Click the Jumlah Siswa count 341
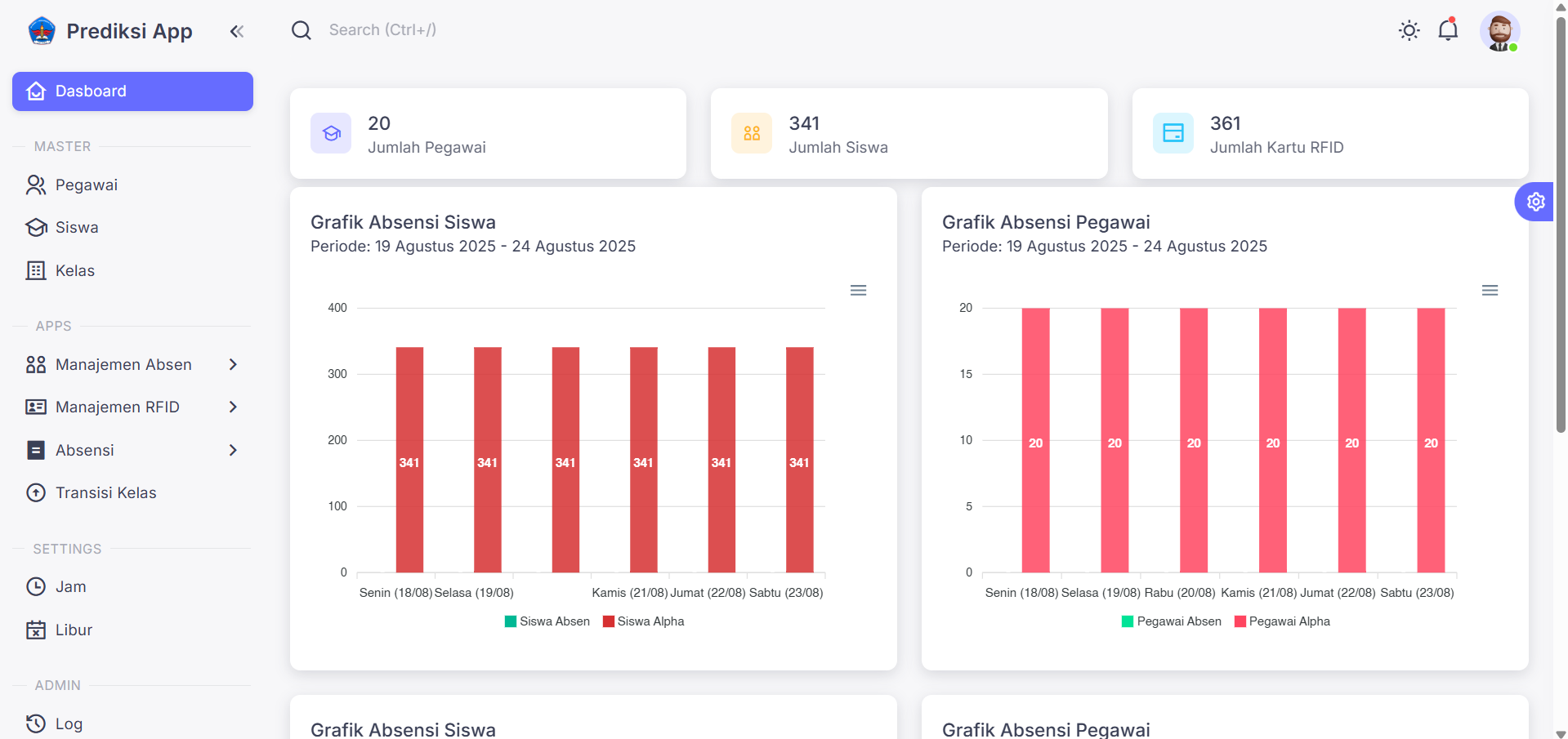 point(804,123)
